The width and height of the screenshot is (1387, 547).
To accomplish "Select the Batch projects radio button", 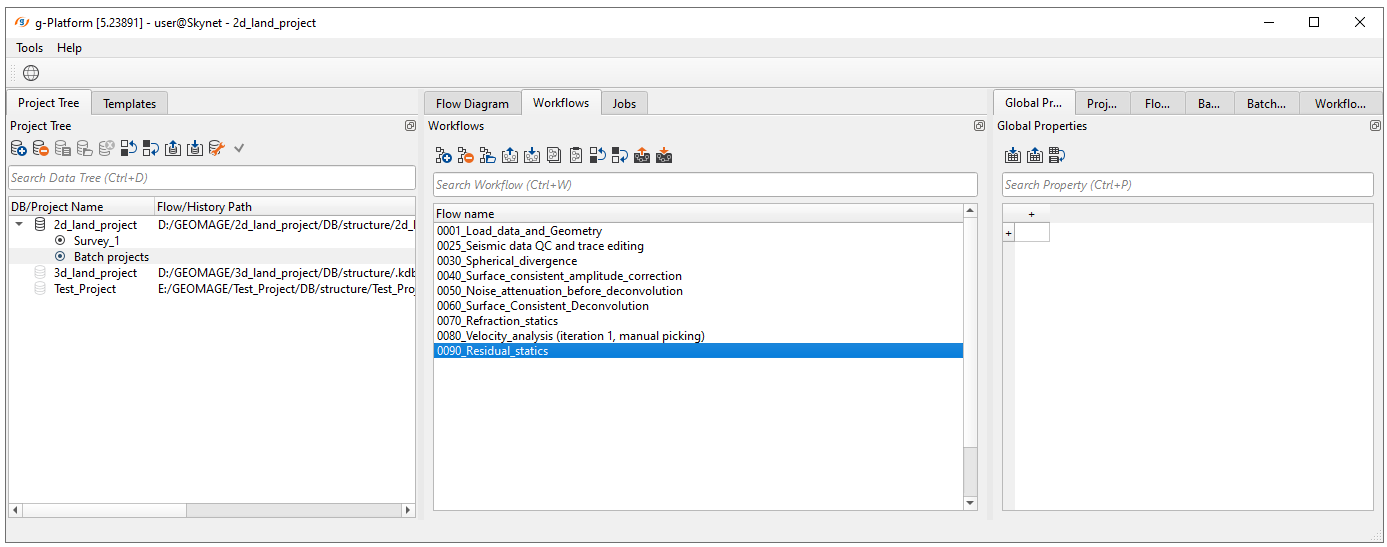I will [60, 257].
